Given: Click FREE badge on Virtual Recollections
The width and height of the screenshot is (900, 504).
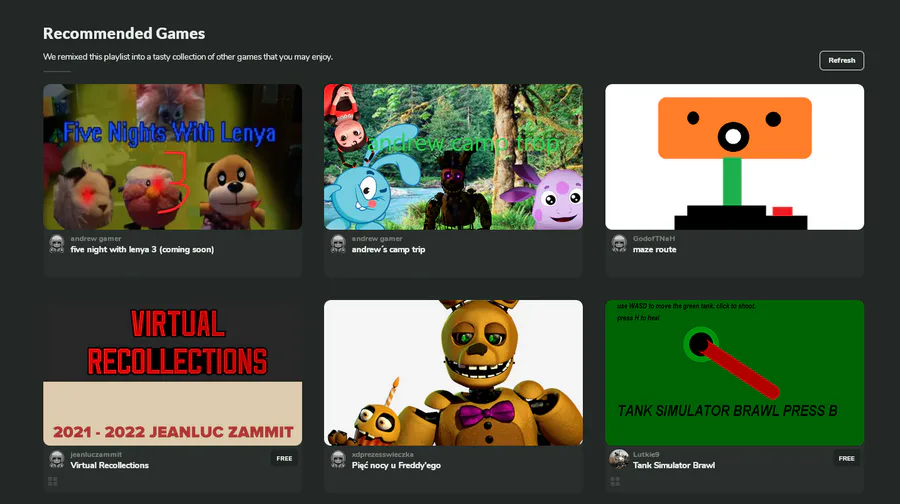Looking at the screenshot, I should point(284,459).
